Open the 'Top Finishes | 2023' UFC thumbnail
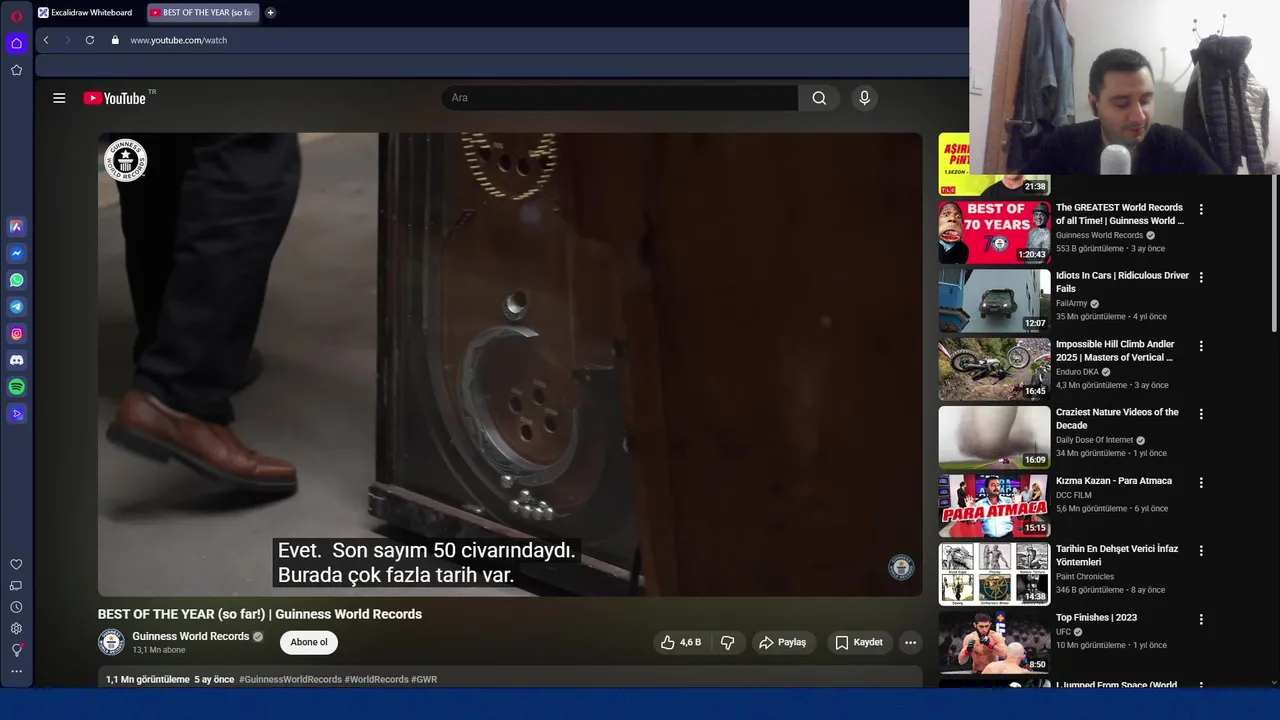 pos(994,643)
